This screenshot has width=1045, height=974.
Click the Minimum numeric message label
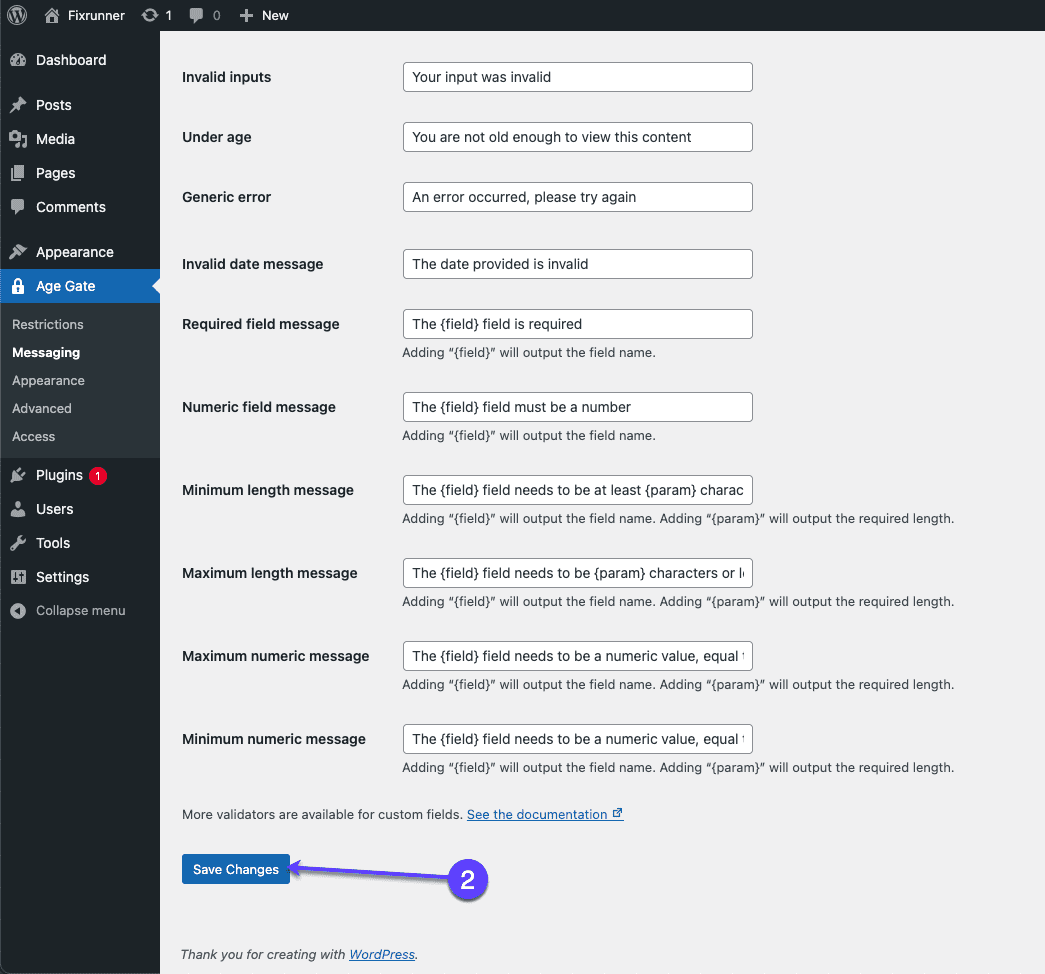click(x=274, y=739)
